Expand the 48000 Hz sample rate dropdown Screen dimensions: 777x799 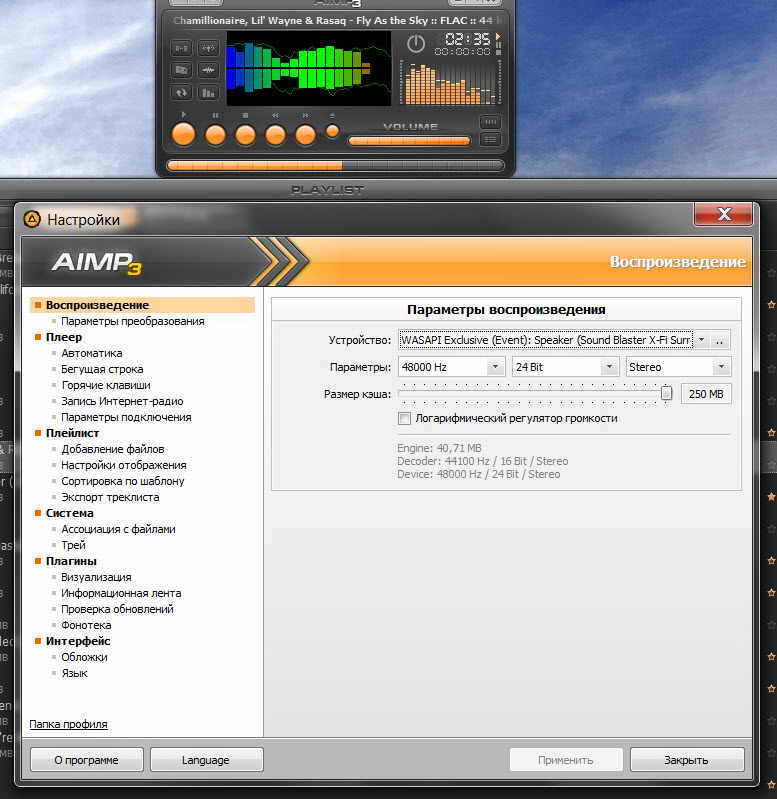tap(495, 367)
